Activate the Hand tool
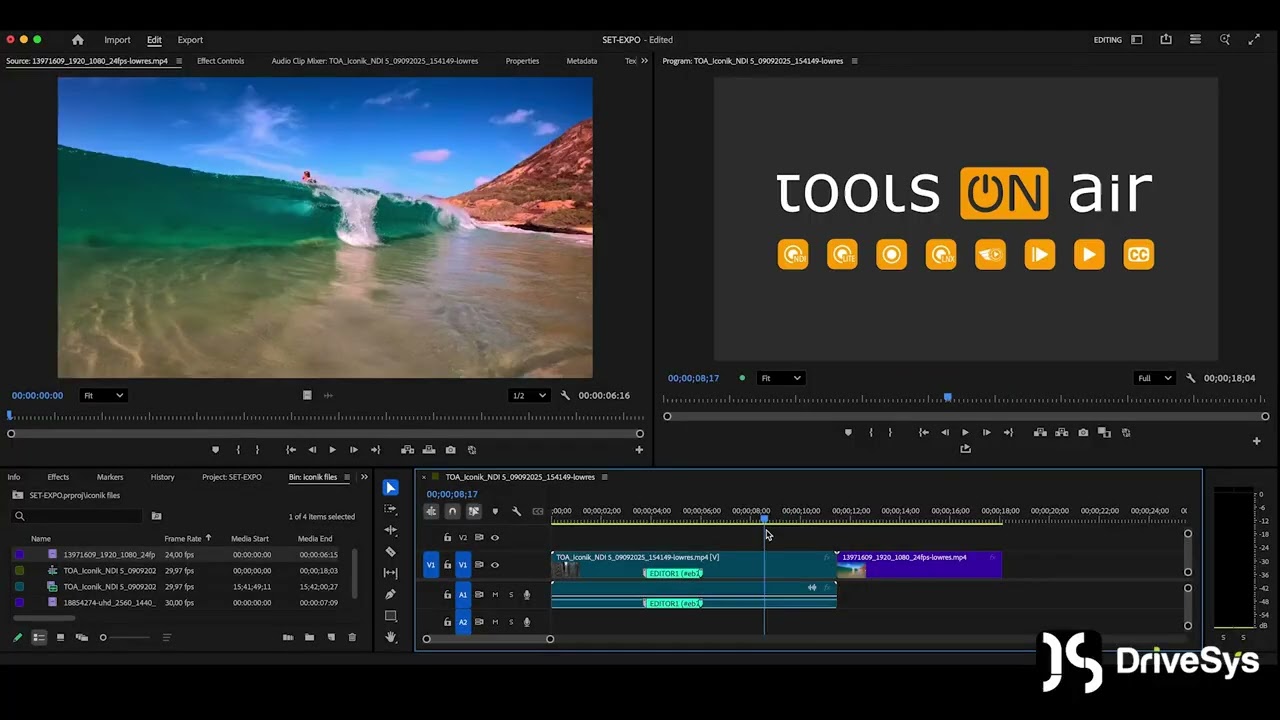This screenshot has height=720, width=1280. tap(391, 637)
